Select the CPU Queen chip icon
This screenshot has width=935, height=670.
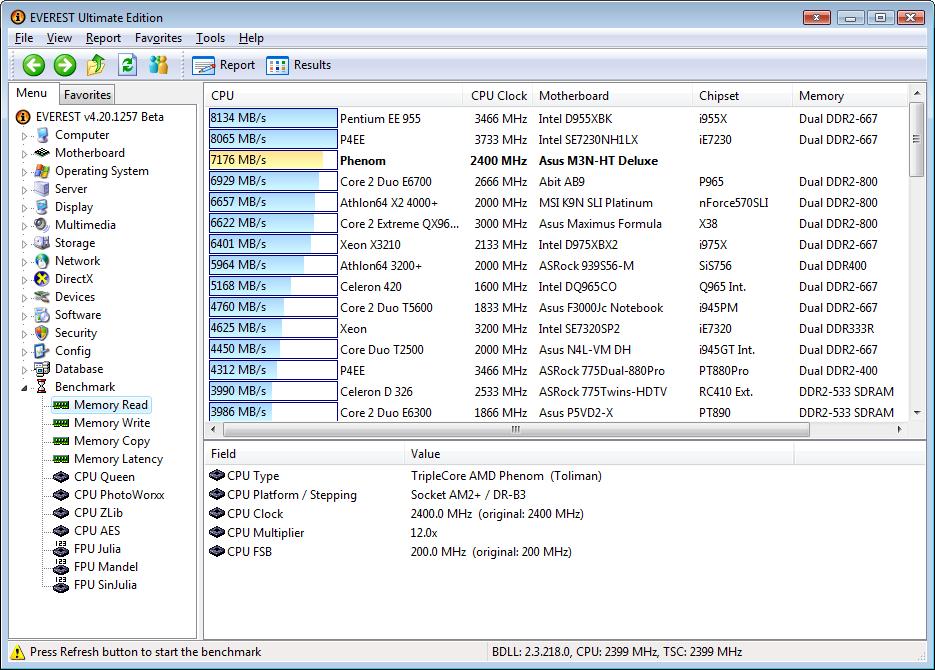(x=61, y=477)
